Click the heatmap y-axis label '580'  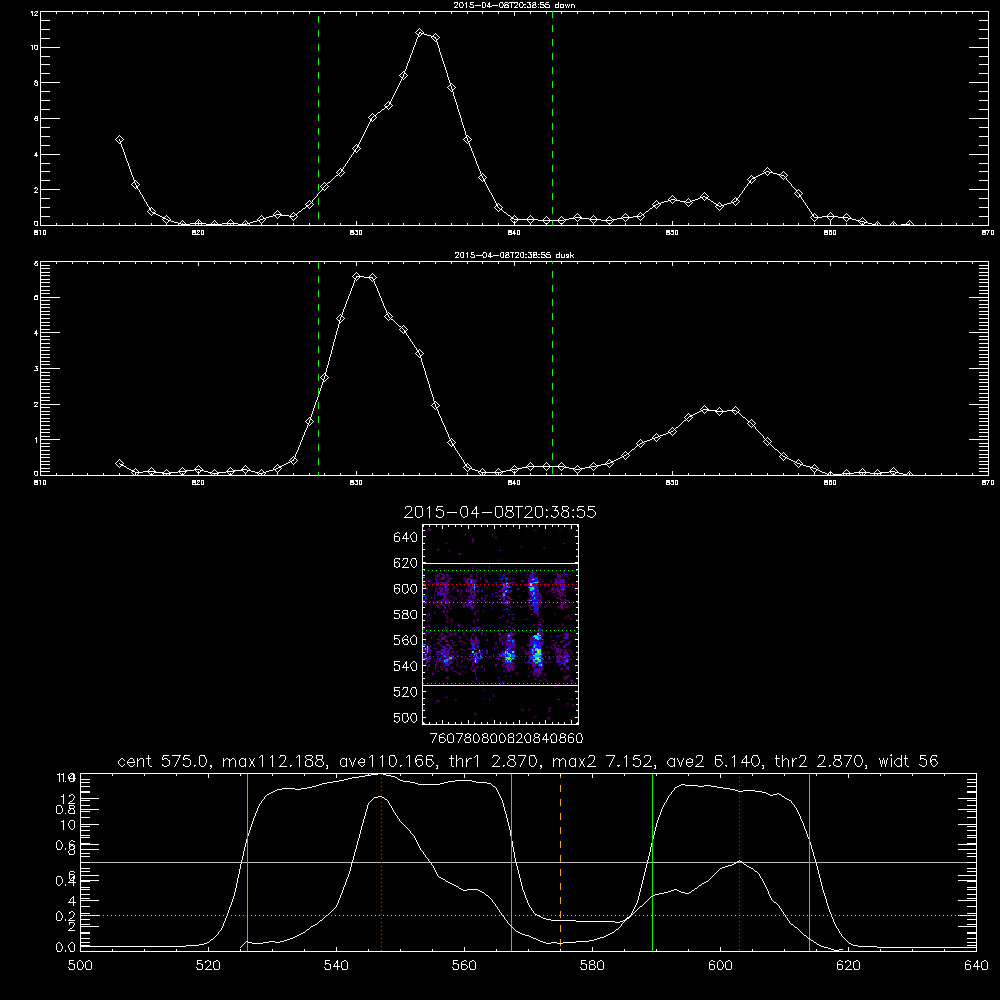406,615
